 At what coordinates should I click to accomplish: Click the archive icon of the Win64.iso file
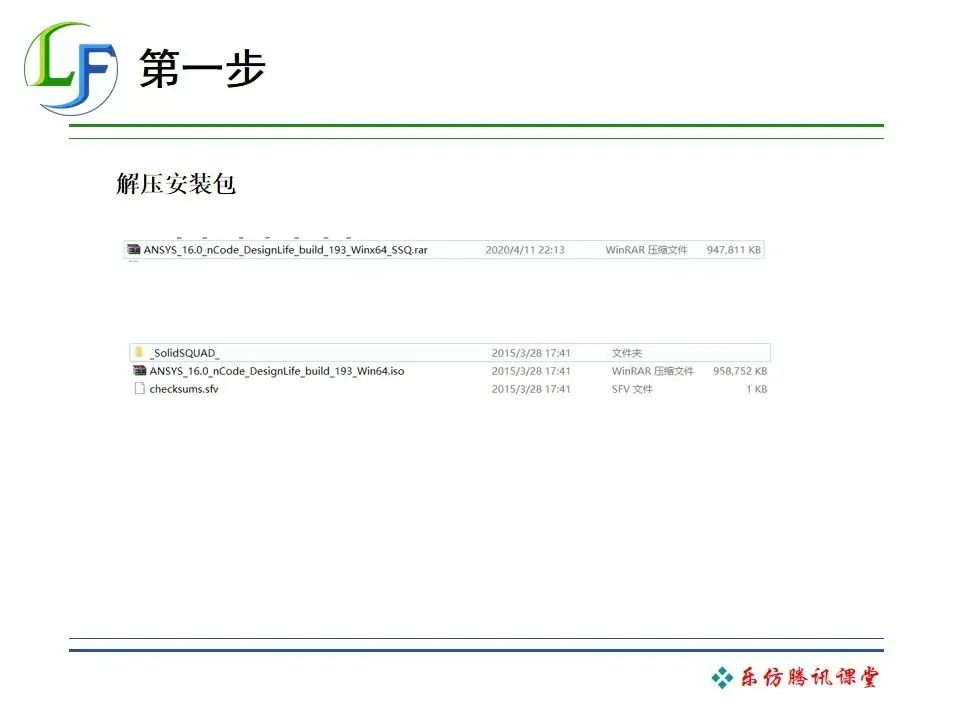click(x=140, y=370)
